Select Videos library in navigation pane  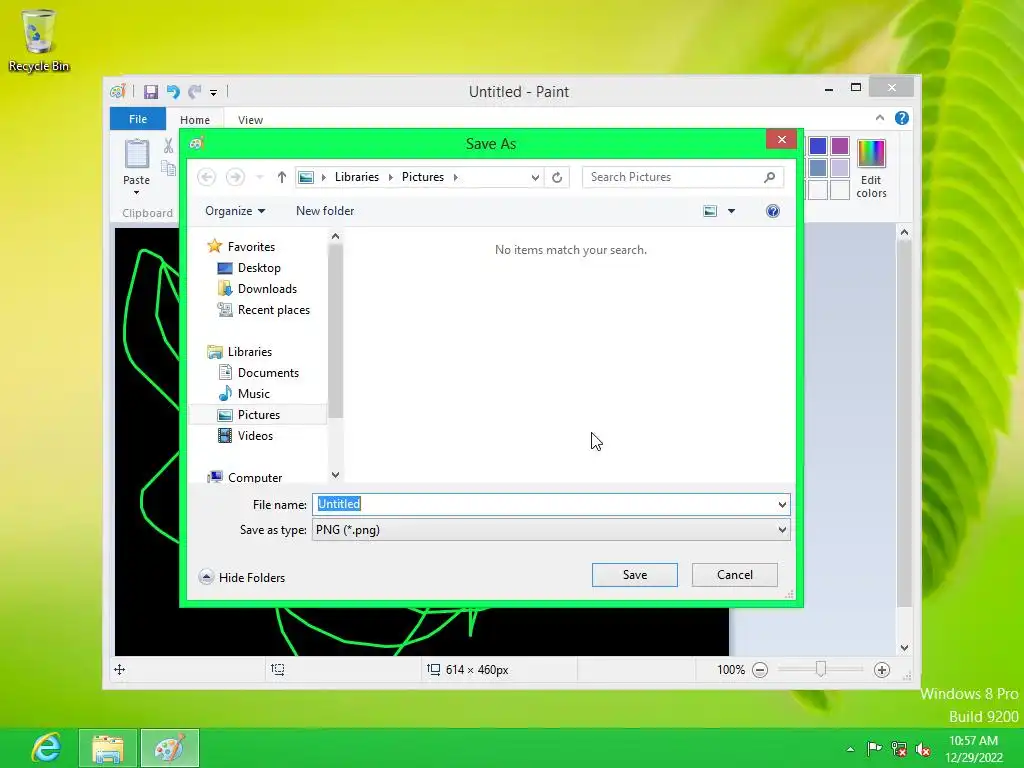point(255,436)
